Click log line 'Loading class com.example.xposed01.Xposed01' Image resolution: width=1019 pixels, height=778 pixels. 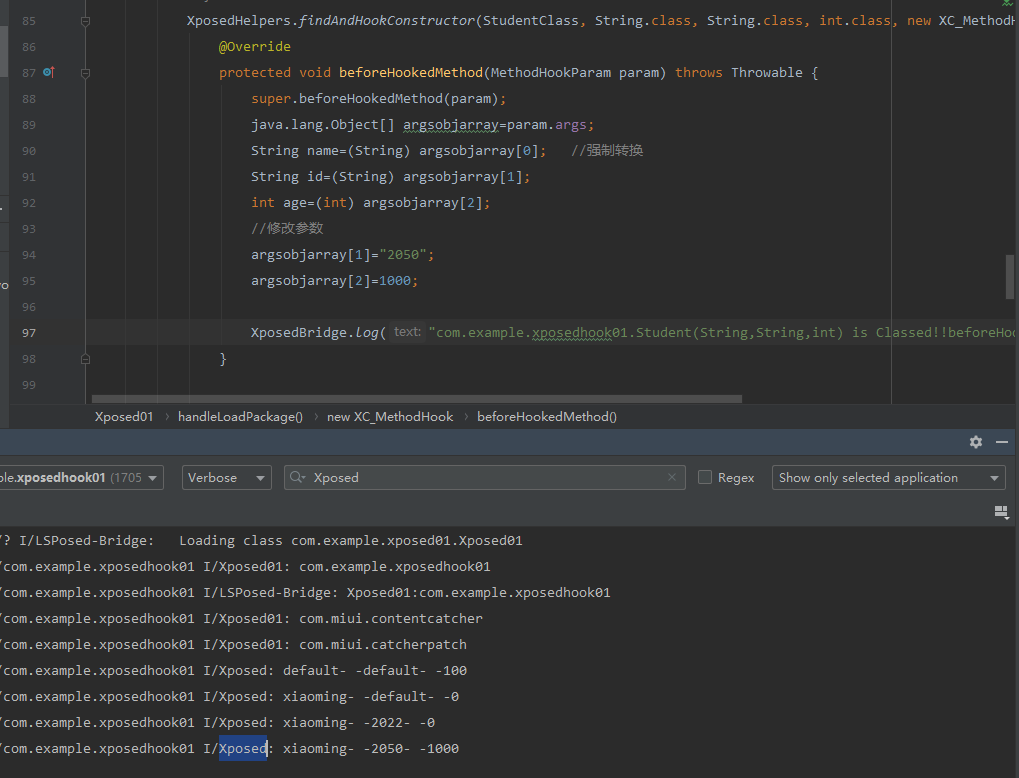click(351, 541)
